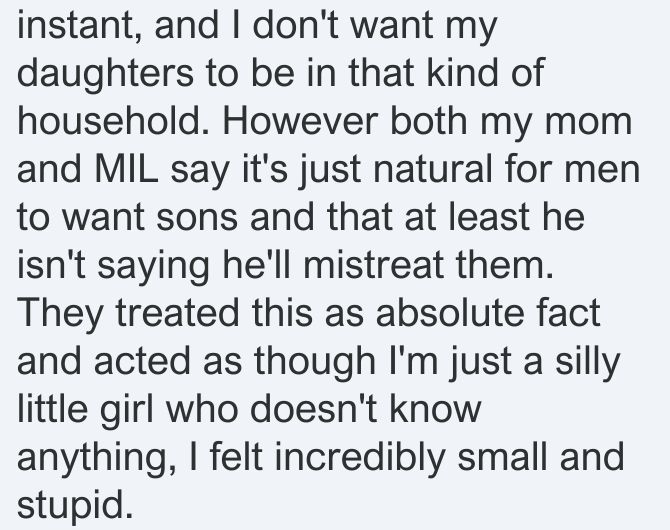The height and width of the screenshot is (530, 670).
Task: Click the word 'daughters' in the text
Action: 105,73
